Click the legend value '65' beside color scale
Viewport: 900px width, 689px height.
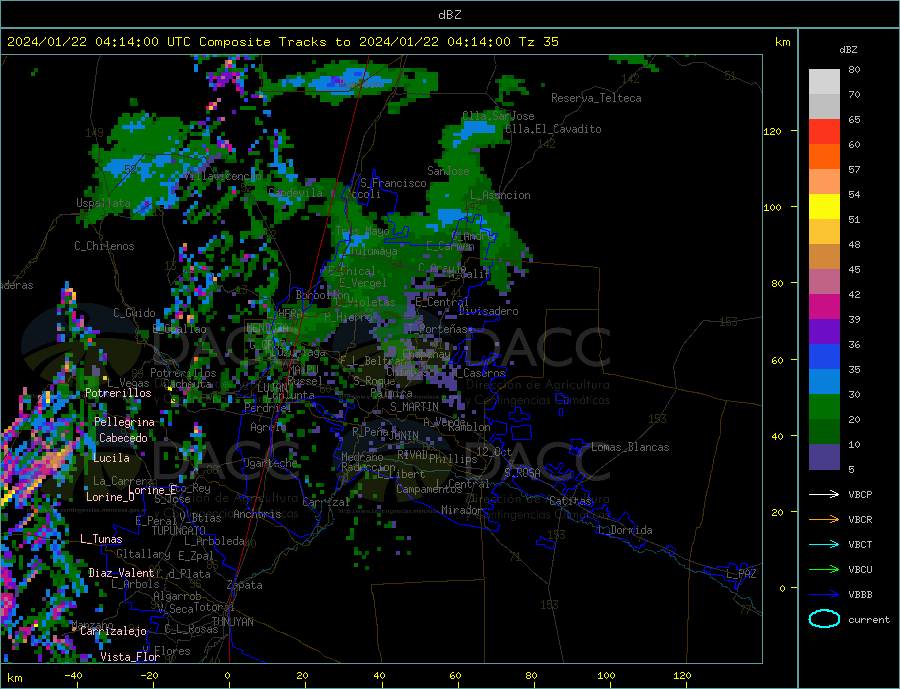tap(854, 120)
